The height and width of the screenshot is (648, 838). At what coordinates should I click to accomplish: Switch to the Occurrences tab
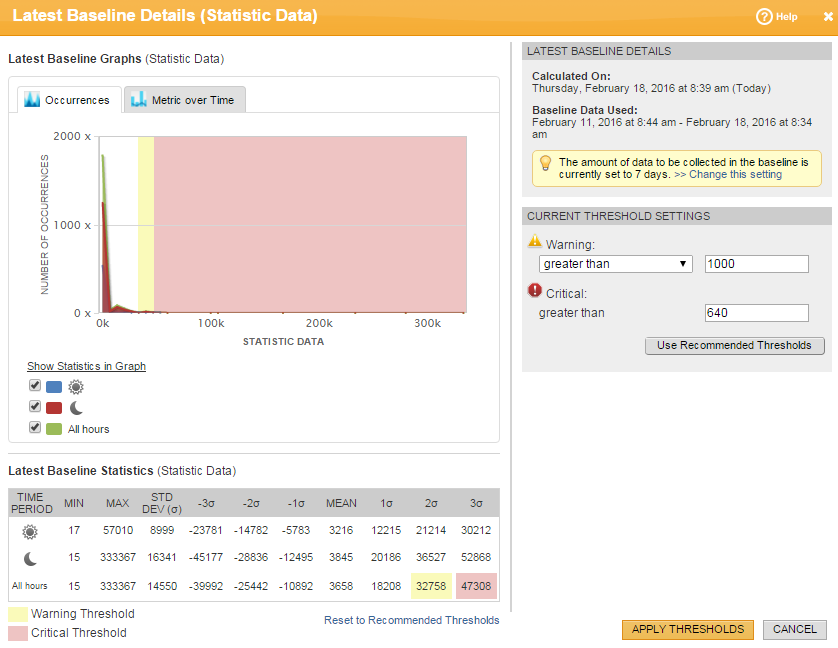click(x=69, y=100)
